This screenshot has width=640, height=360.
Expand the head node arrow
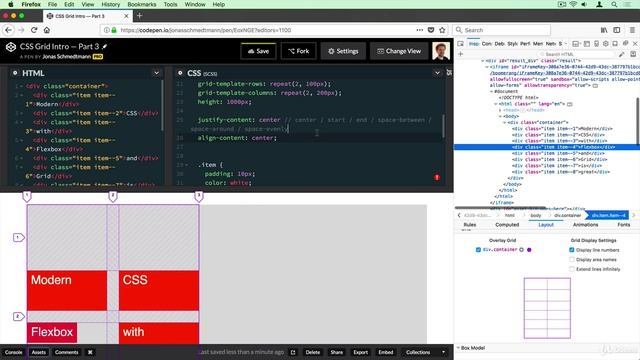[500, 110]
